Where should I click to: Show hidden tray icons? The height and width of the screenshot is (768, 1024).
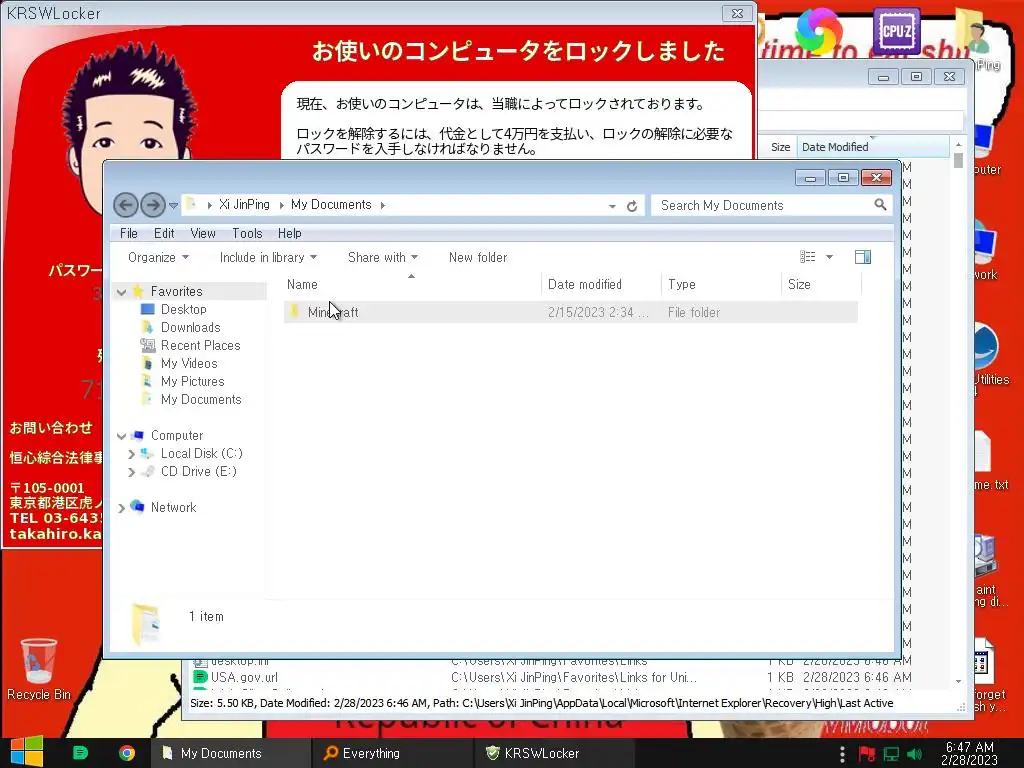(842, 753)
